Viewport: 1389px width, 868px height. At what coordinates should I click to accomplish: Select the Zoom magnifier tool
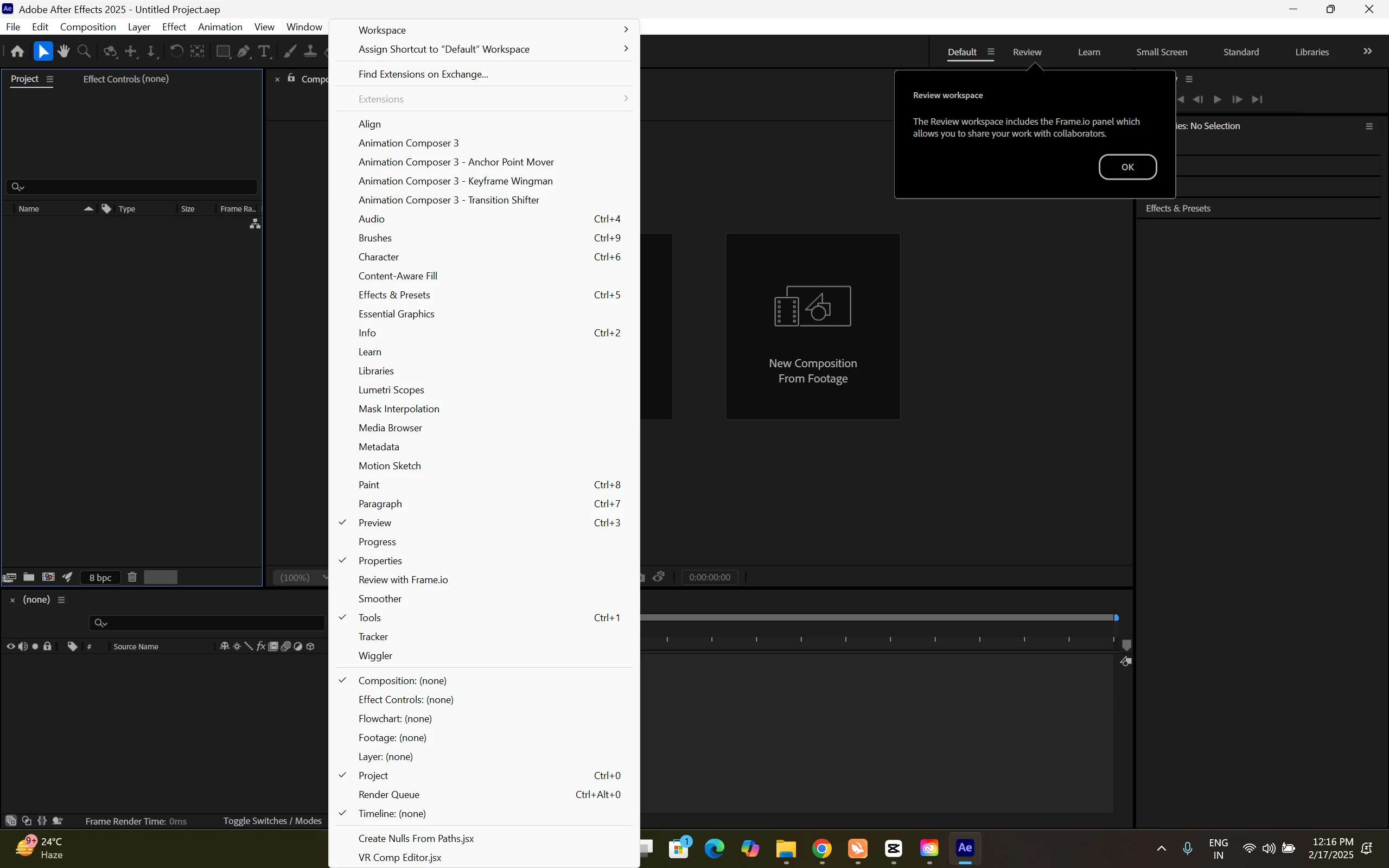tap(85, 52)
